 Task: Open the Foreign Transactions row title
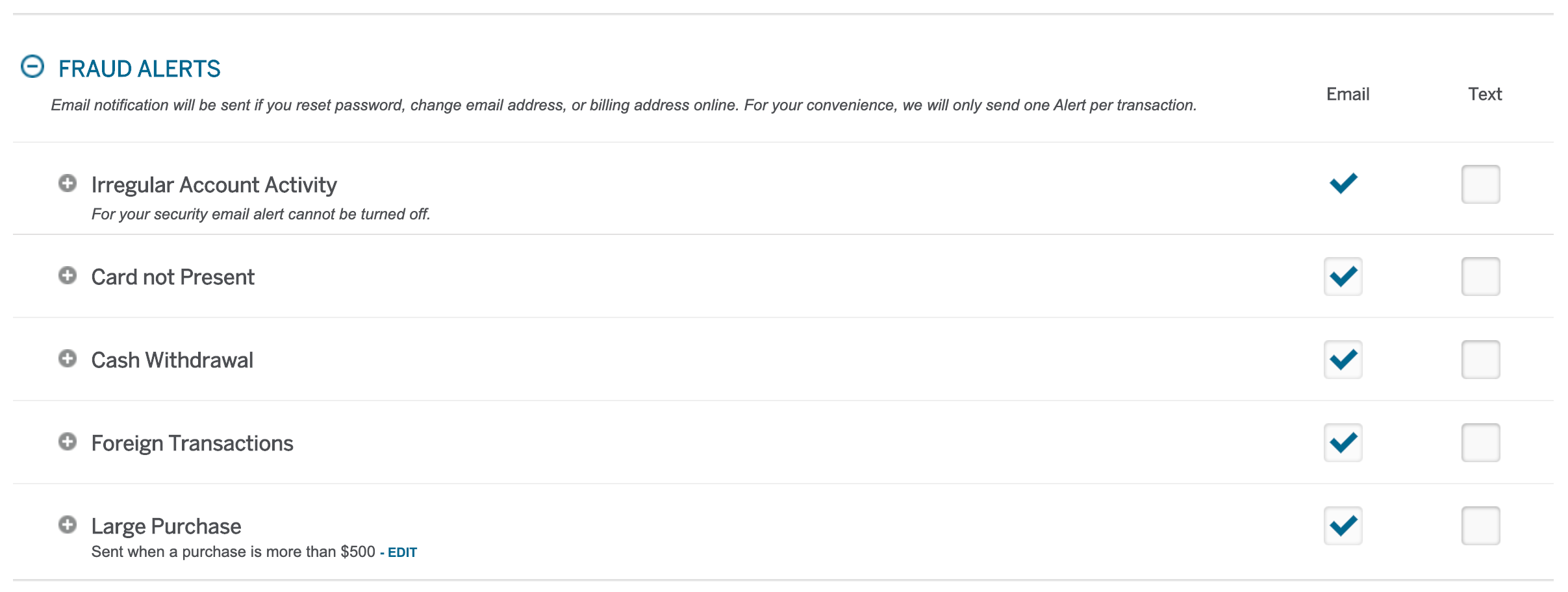tap(192, 443)
